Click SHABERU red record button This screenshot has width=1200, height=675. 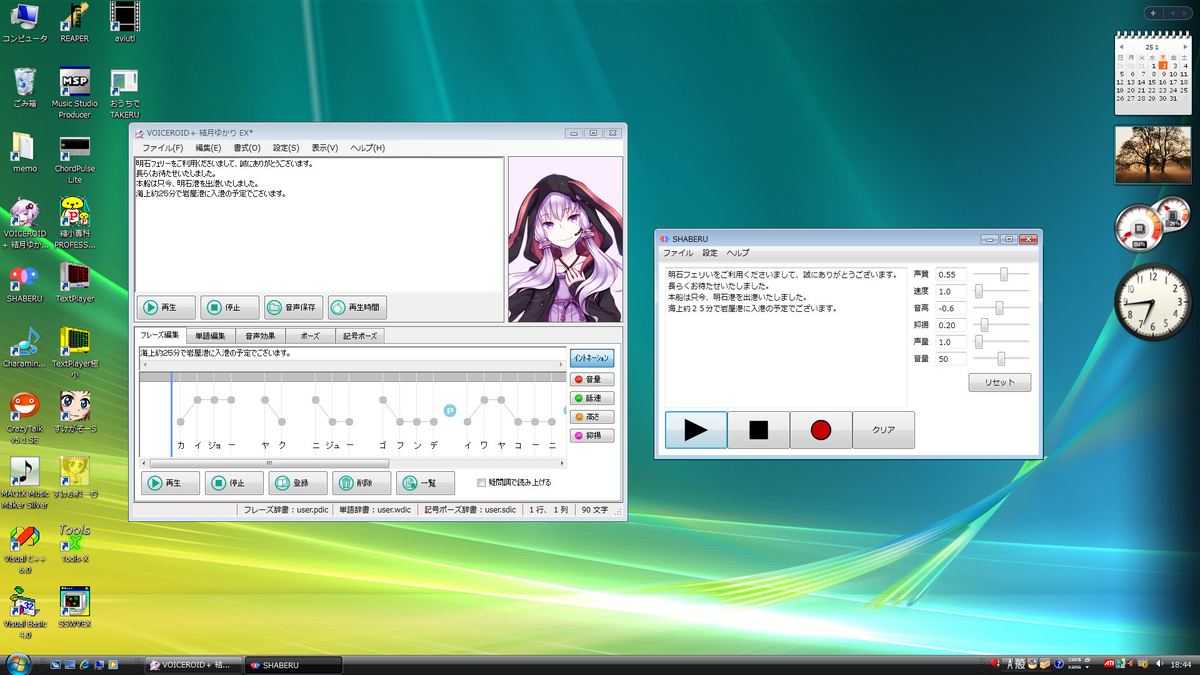coord(821,430)
